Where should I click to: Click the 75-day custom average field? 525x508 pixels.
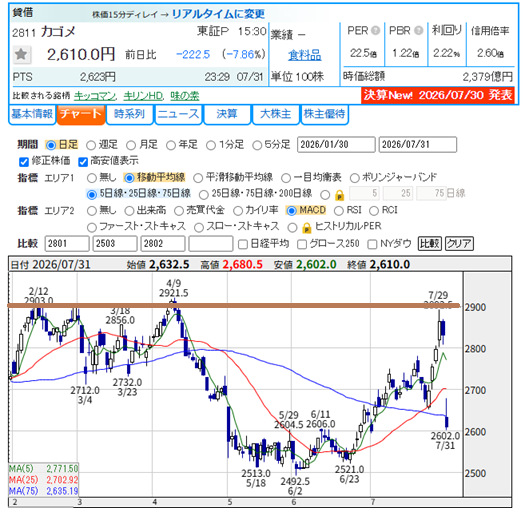click(x=431, y=193)
